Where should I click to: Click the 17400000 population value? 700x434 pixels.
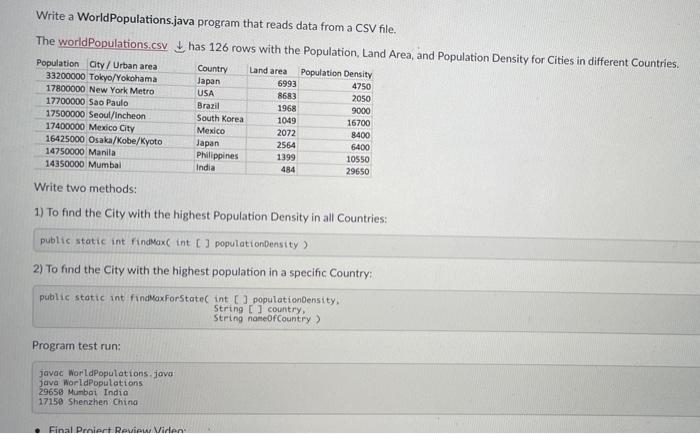(65, 126)
